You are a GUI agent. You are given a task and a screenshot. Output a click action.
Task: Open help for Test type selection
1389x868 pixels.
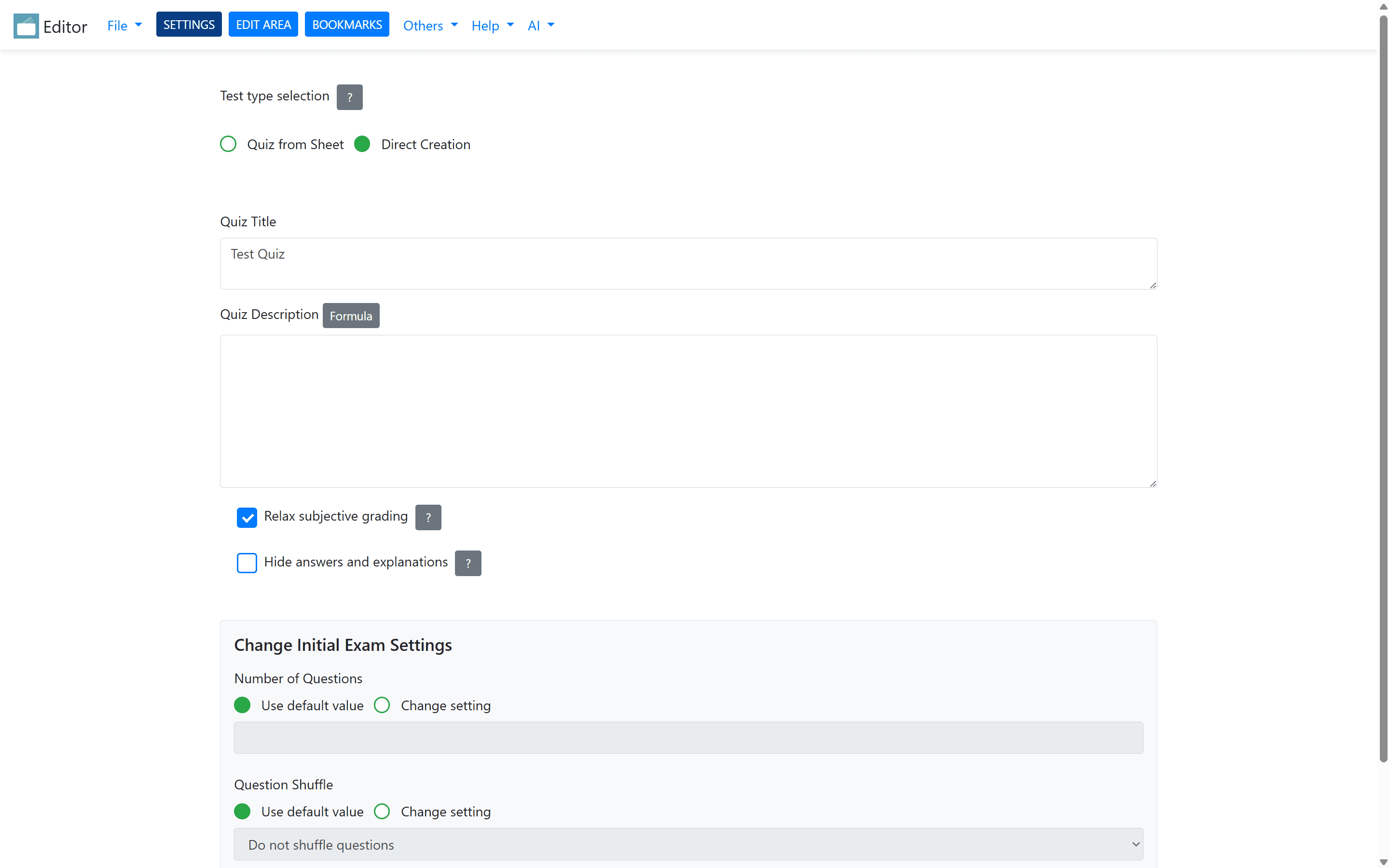pyautogui.click(x=349, y=97)
